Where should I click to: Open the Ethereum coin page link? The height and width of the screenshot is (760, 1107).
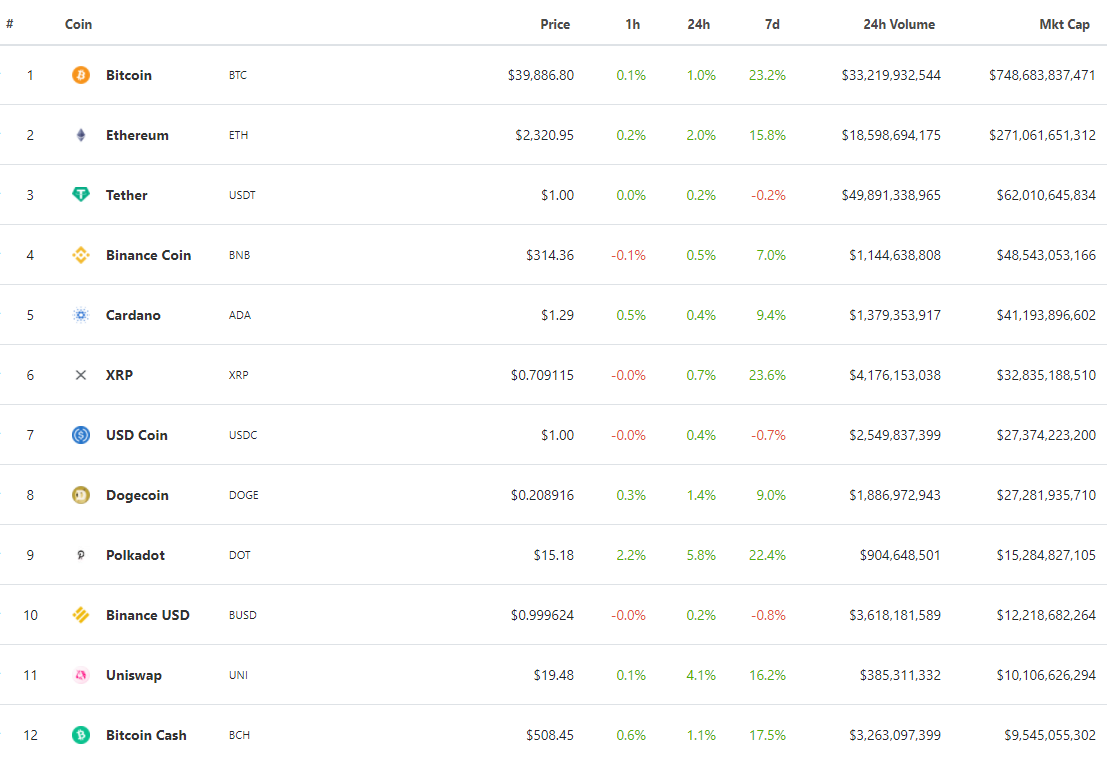click(x=137, y=135)
